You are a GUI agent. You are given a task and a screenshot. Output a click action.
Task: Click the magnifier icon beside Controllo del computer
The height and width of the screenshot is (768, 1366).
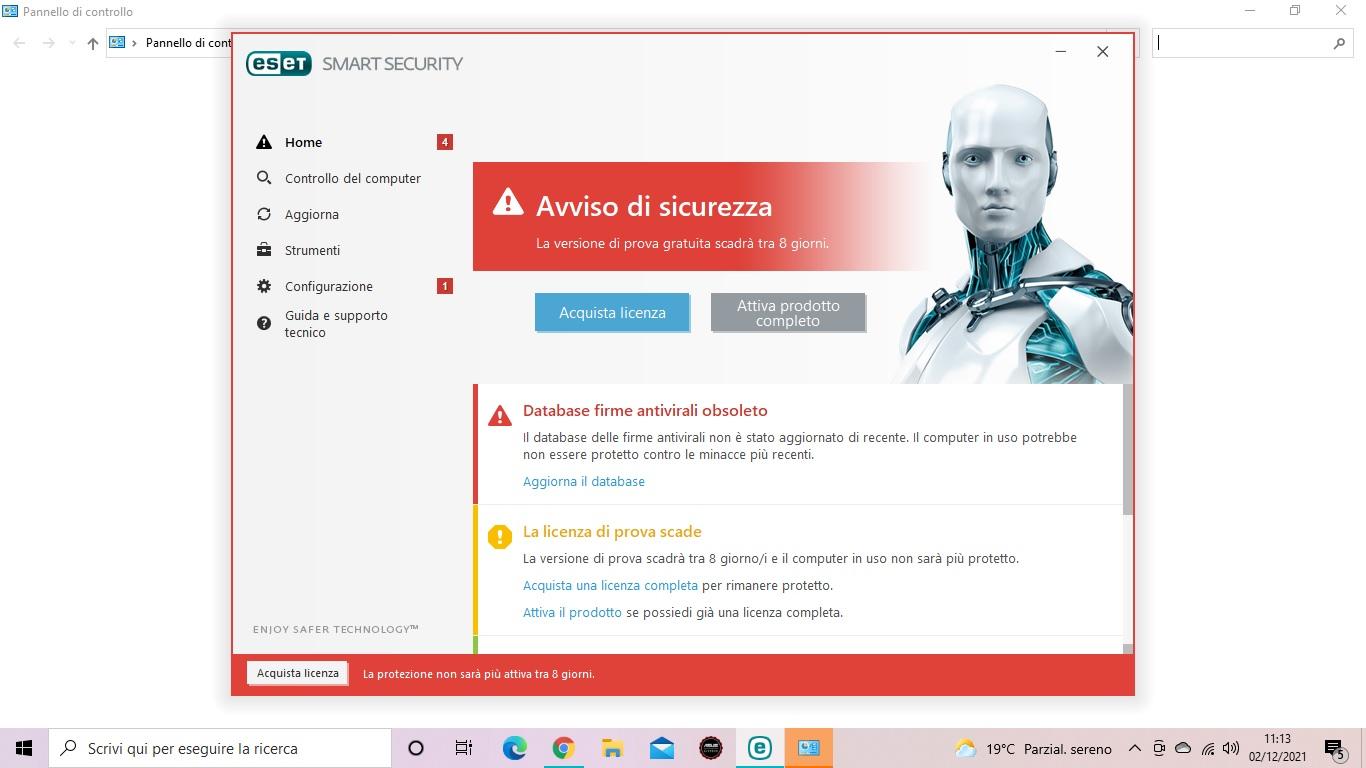coord(264,178)
